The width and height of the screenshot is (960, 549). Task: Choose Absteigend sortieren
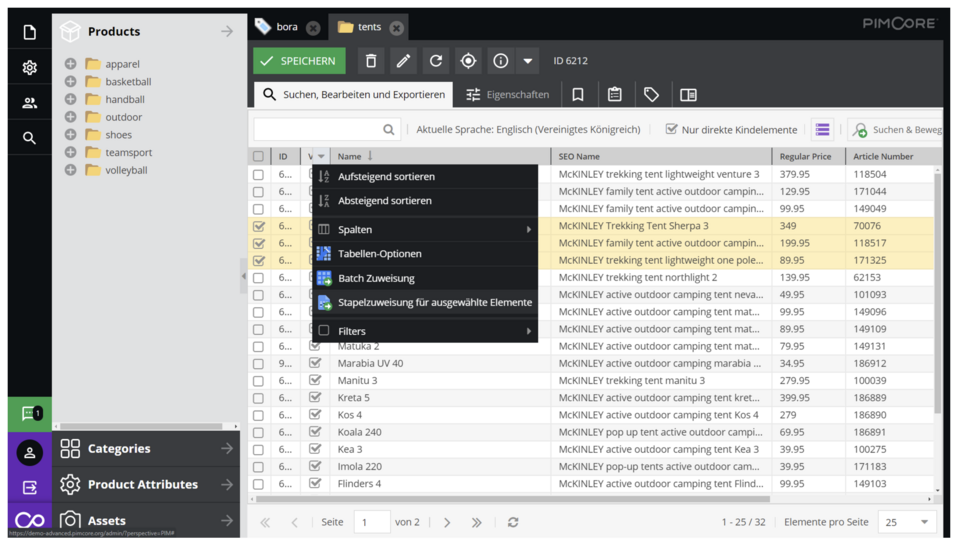[425, 201]
